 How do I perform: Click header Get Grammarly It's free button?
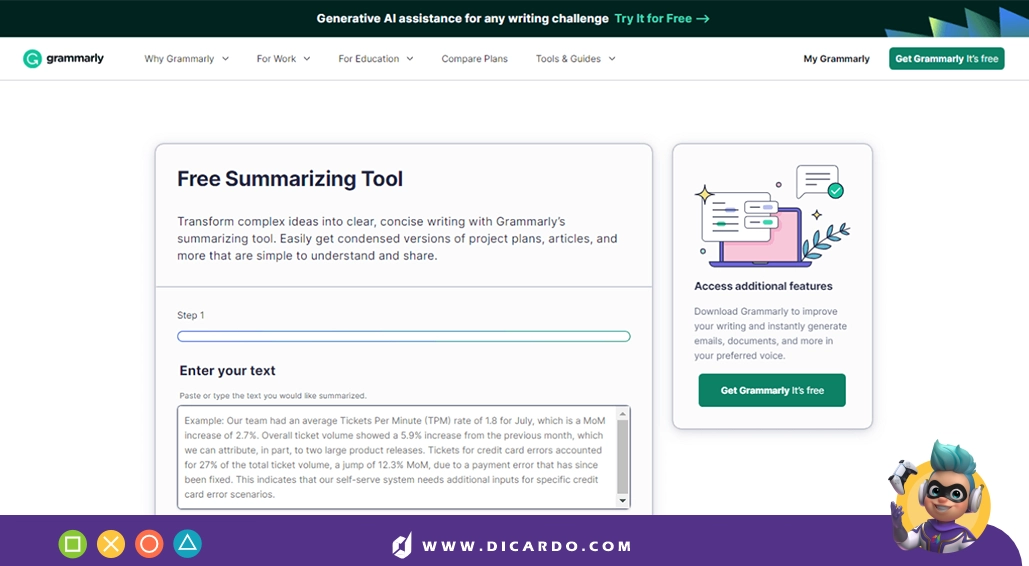(x=946, y=58)
